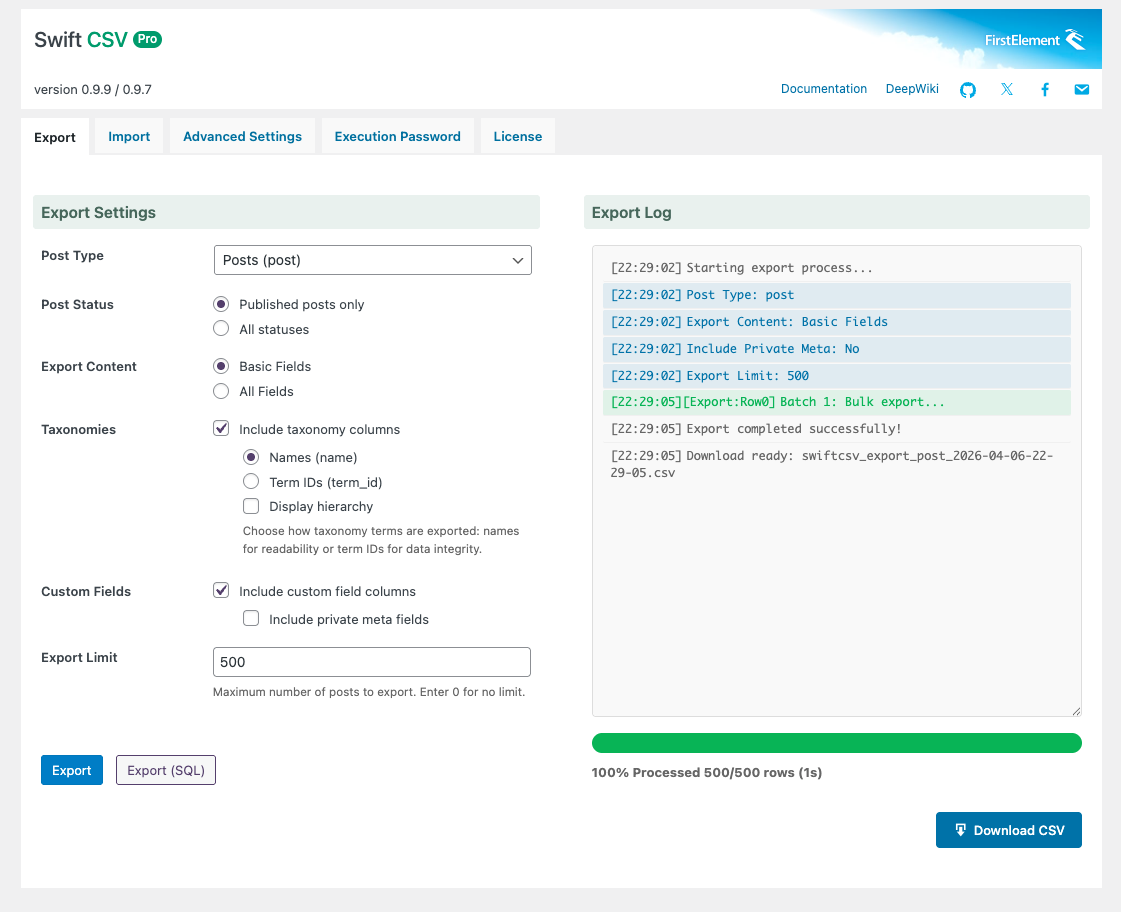
Task: Open the GitHub icon link
Action: pyautogui.click(x=967, y=90)
